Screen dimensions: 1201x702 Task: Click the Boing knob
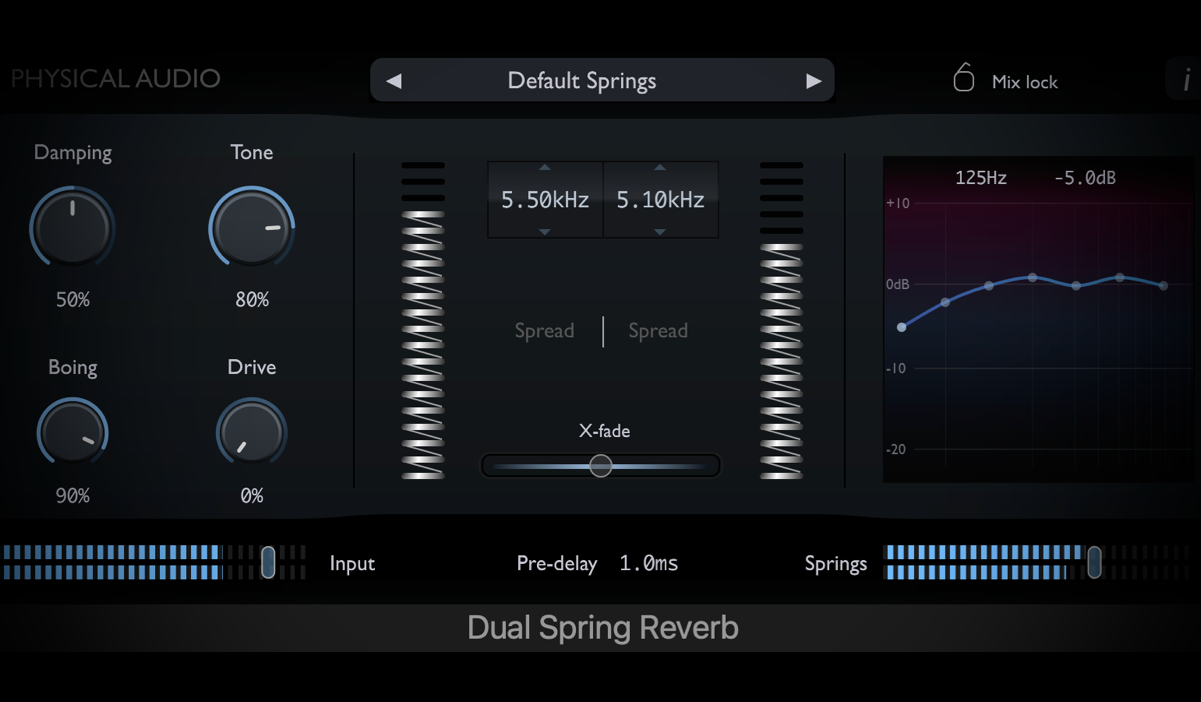pyautogui.click(x=72, y=432)
